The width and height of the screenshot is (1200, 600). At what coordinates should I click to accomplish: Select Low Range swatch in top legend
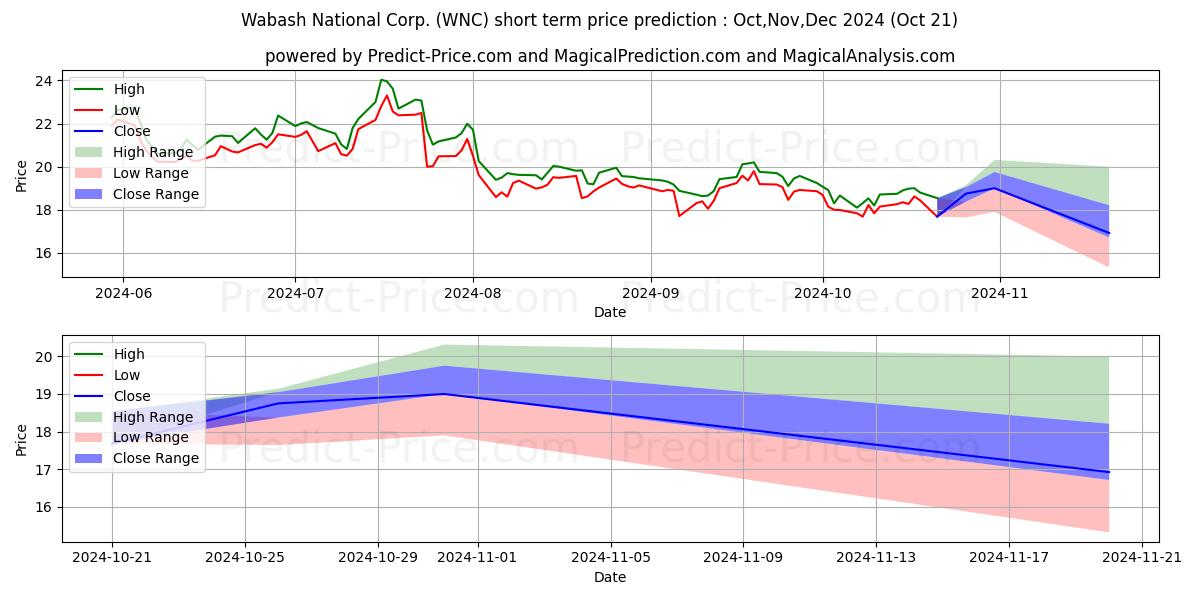[90, 173]
